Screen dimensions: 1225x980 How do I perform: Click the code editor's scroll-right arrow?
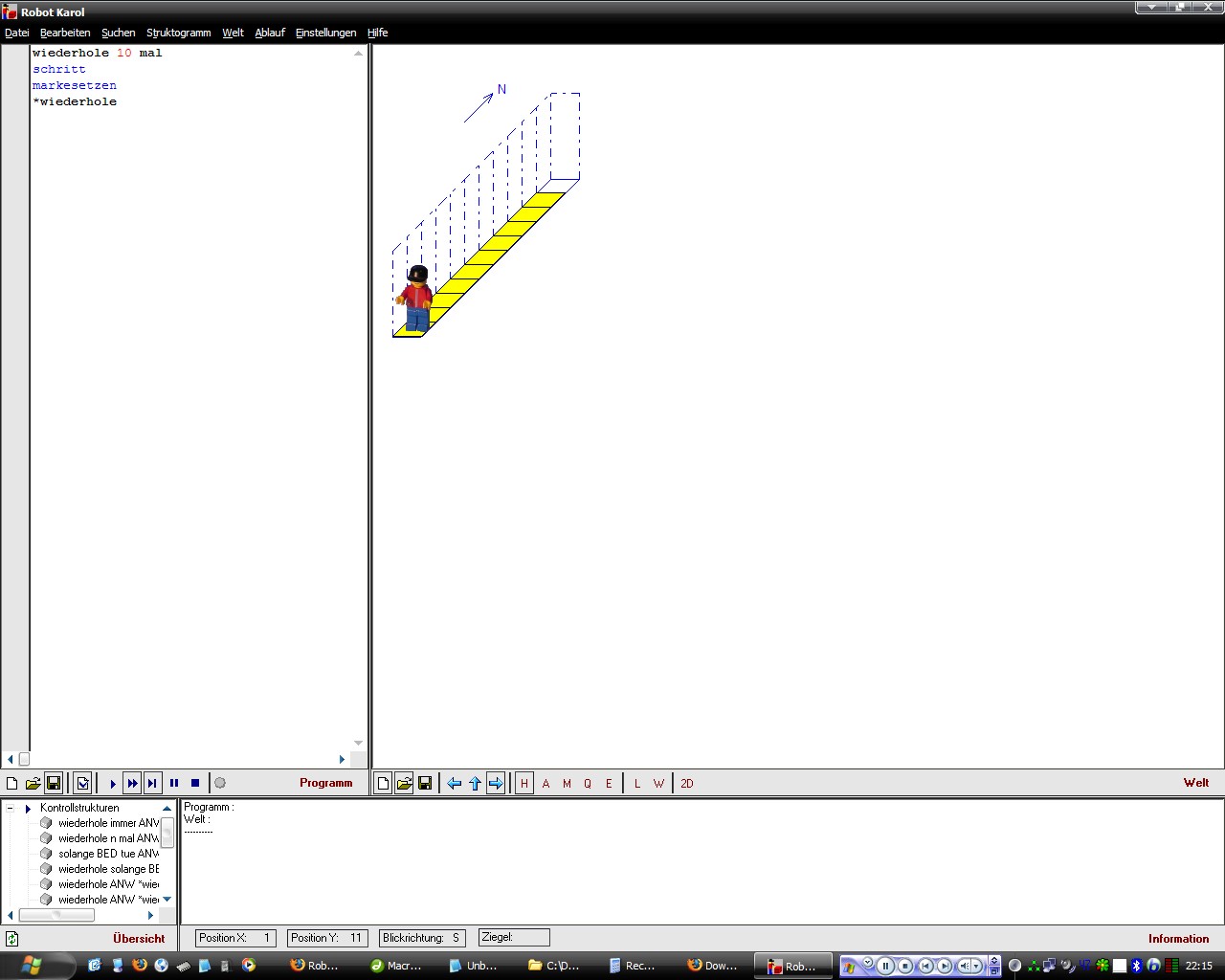pyautogui.click(x=342, y=759)
